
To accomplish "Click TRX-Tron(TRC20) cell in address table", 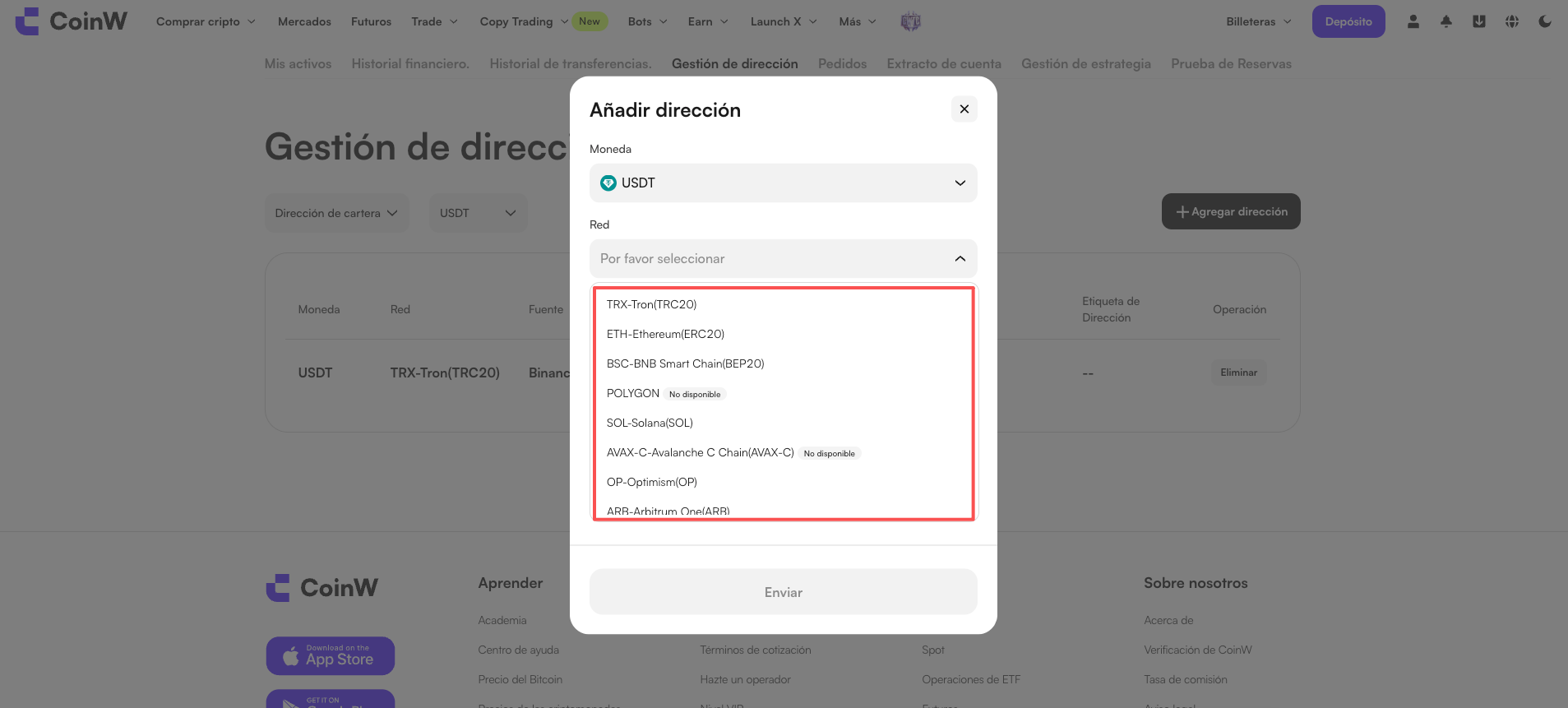I will click(x=445, y=373).
